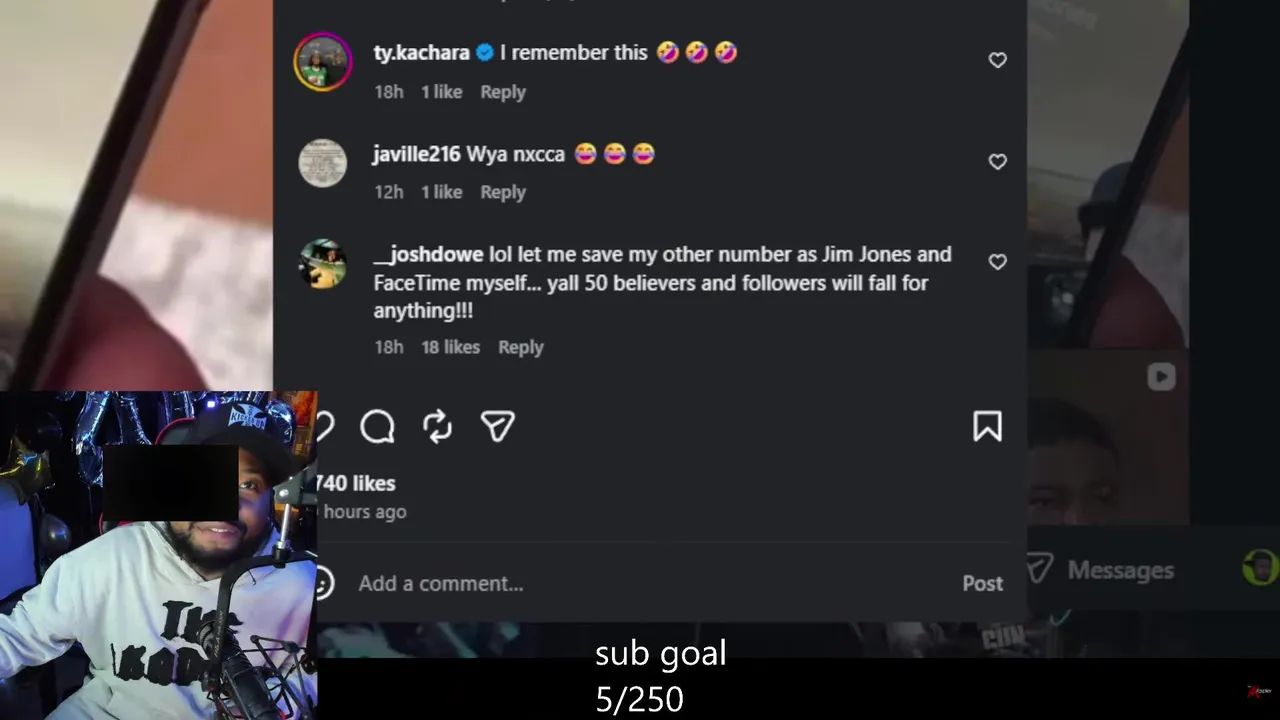View the 740 likes list

[356, 483]
